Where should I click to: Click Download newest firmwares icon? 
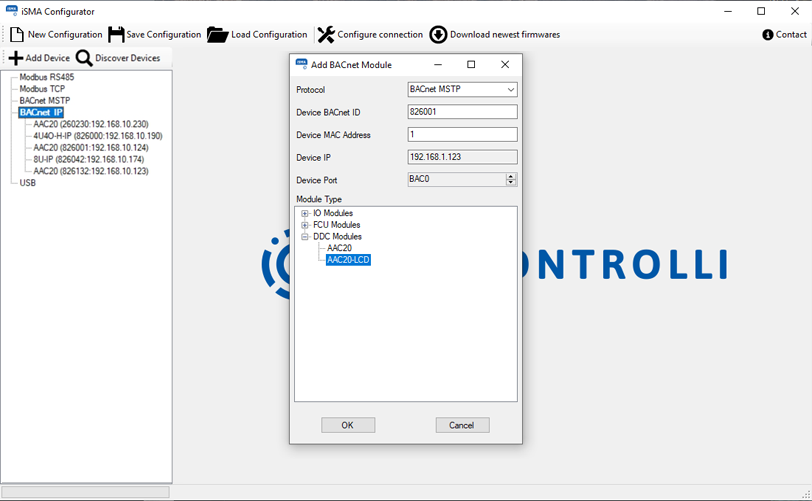pyautogui.click(x=438, y=35)
